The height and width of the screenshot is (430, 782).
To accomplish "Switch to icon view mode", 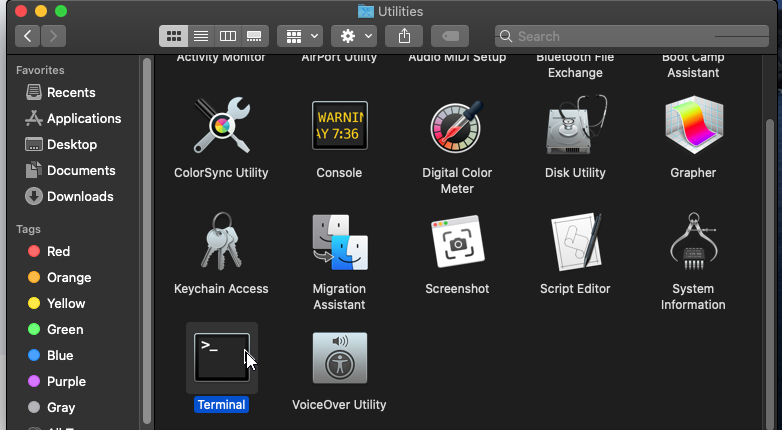I will 174,36.
